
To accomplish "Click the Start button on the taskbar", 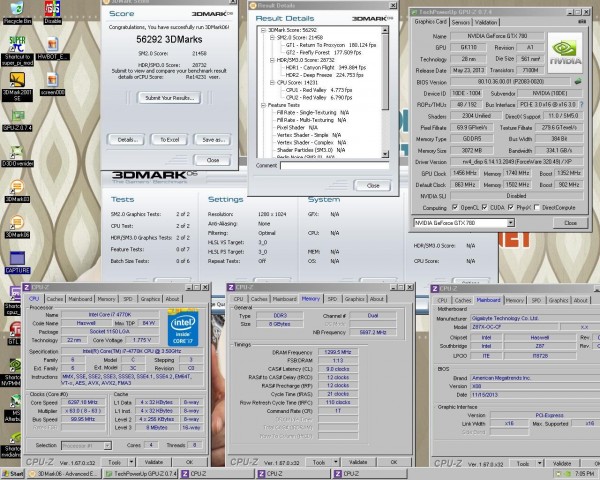I will pyautogui.click(x=13, y=473).
